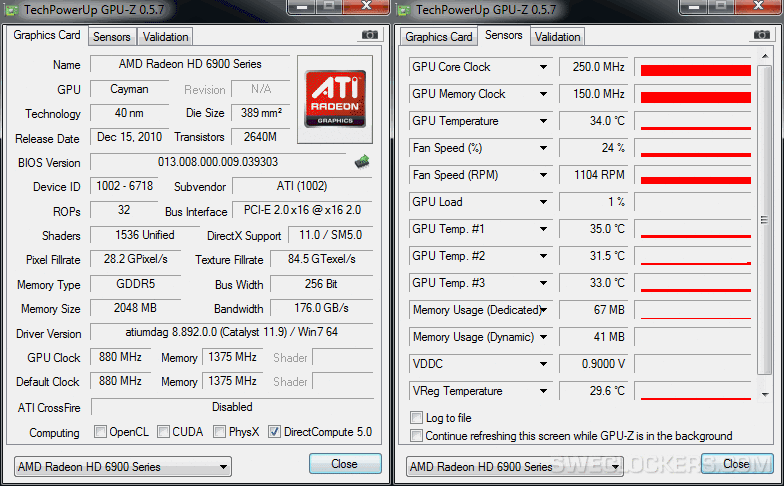
Task: Click the 1104 RPM fan speed reading
Action: click(594, 175)
